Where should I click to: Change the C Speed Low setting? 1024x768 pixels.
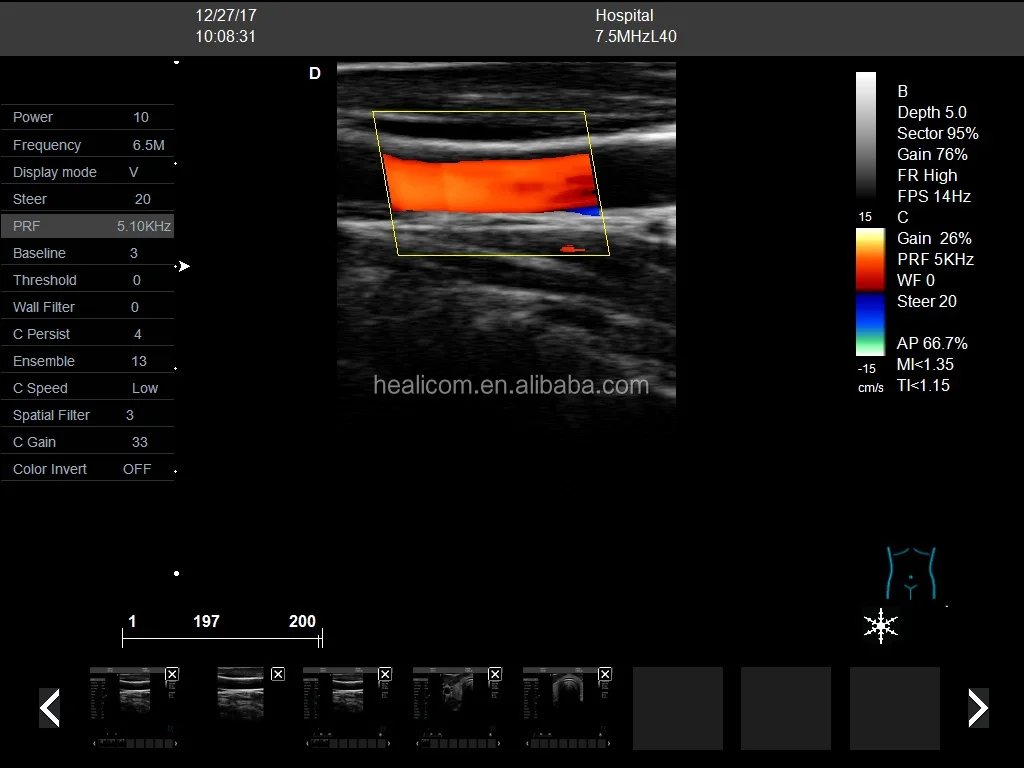coord(87,388)
